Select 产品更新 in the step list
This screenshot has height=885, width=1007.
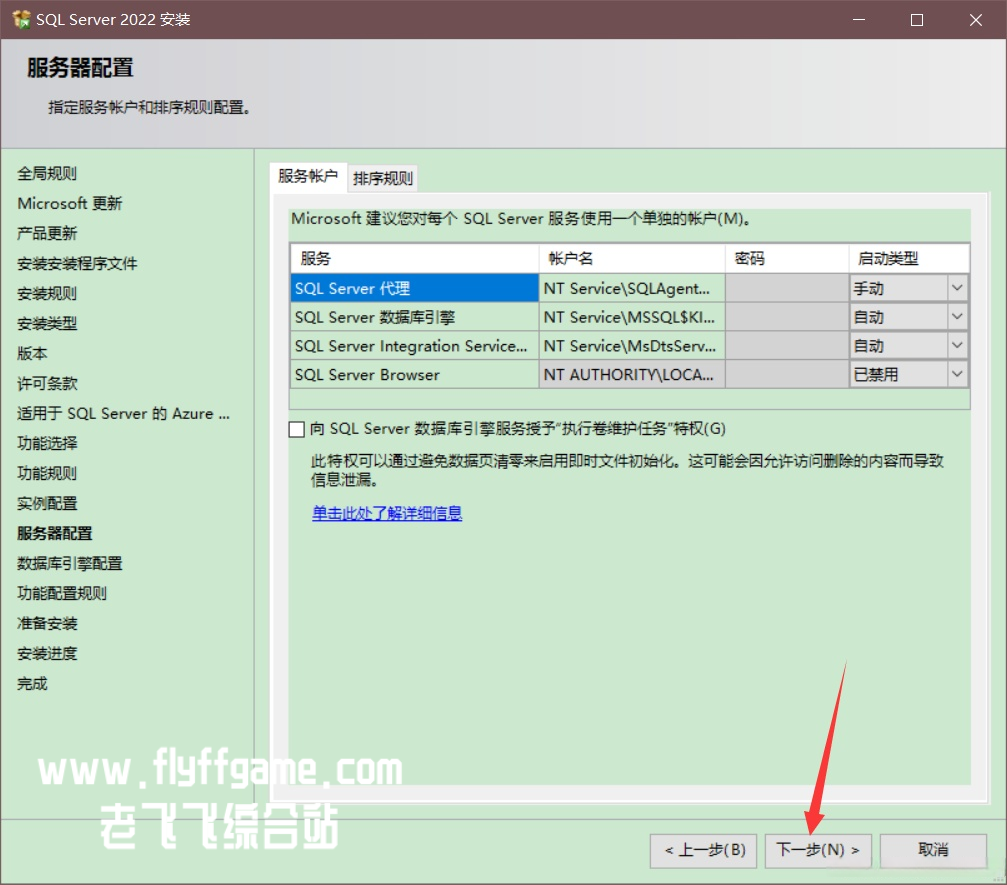[47, 233]
